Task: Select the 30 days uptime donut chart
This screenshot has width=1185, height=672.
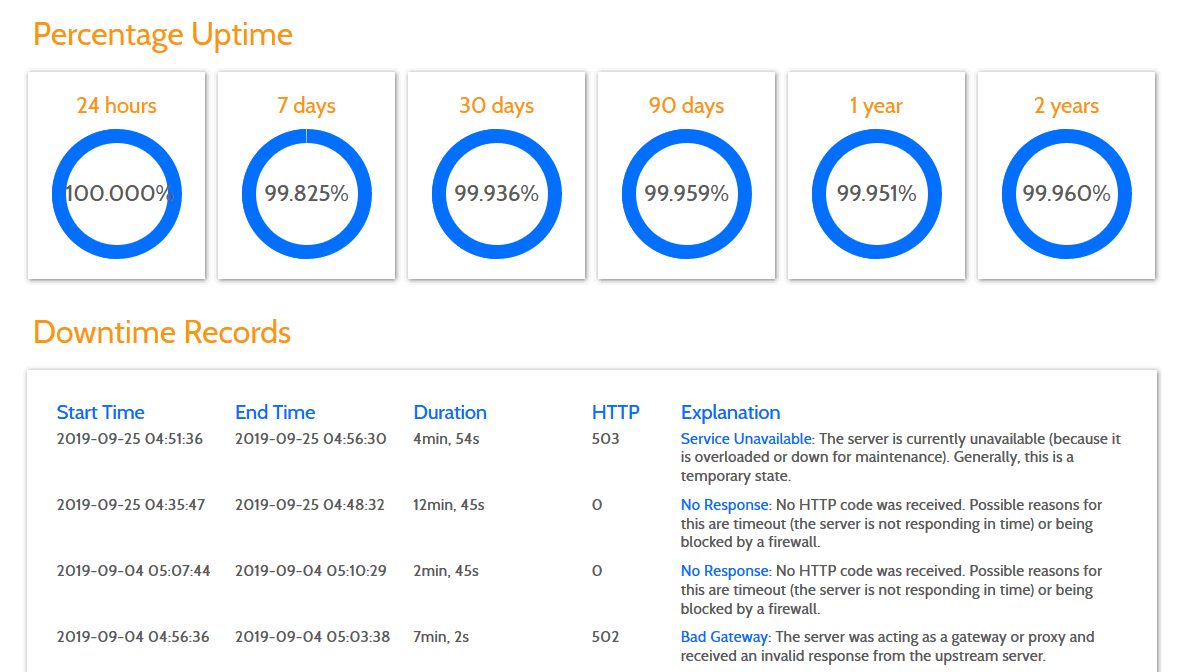Action: (497, 194)
